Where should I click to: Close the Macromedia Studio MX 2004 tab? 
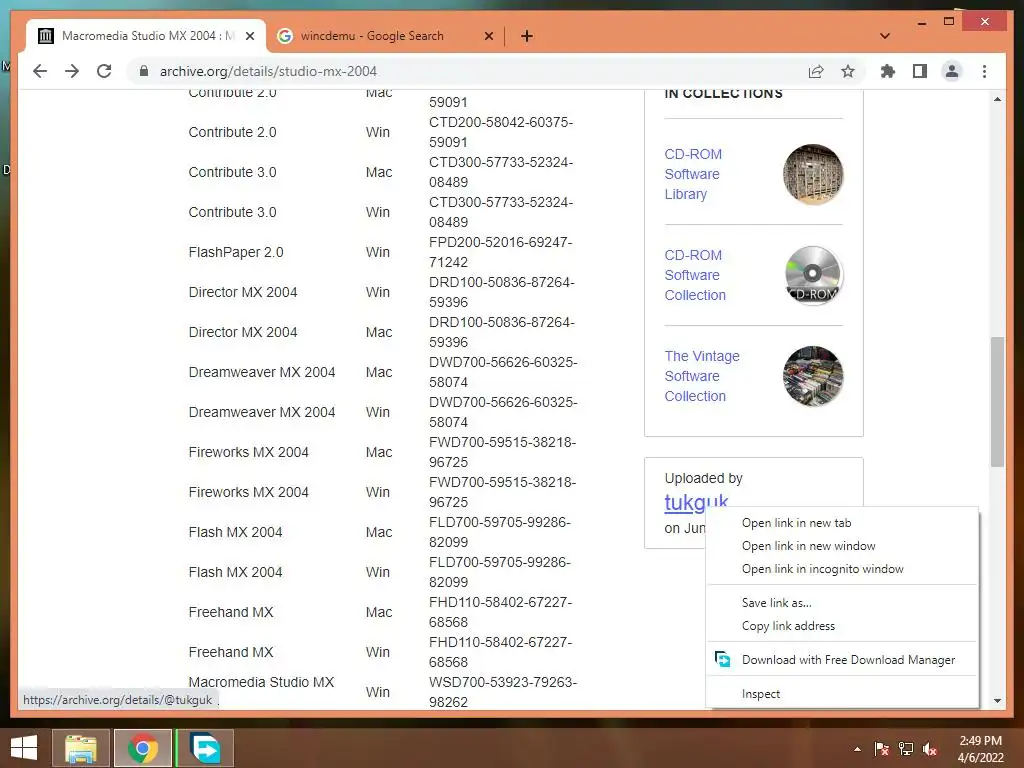click(x=249, y=36)
